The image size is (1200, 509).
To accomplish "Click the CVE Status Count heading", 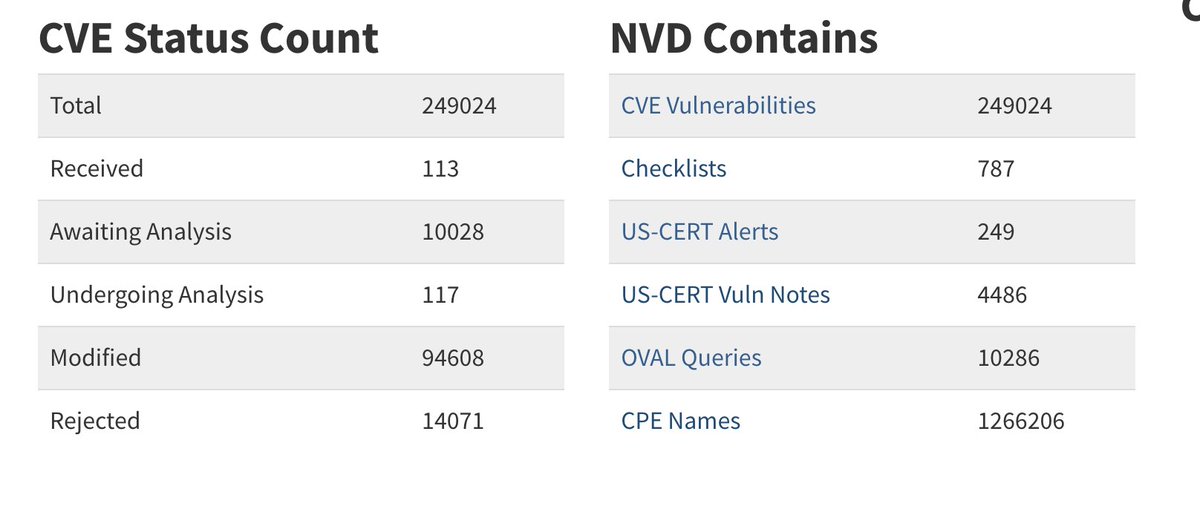I will coord(208,39).
